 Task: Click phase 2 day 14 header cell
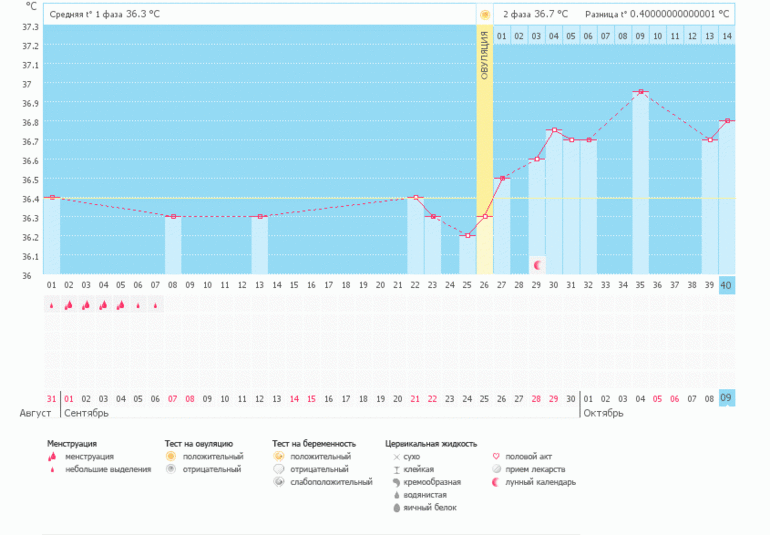(x=727, y=36)
